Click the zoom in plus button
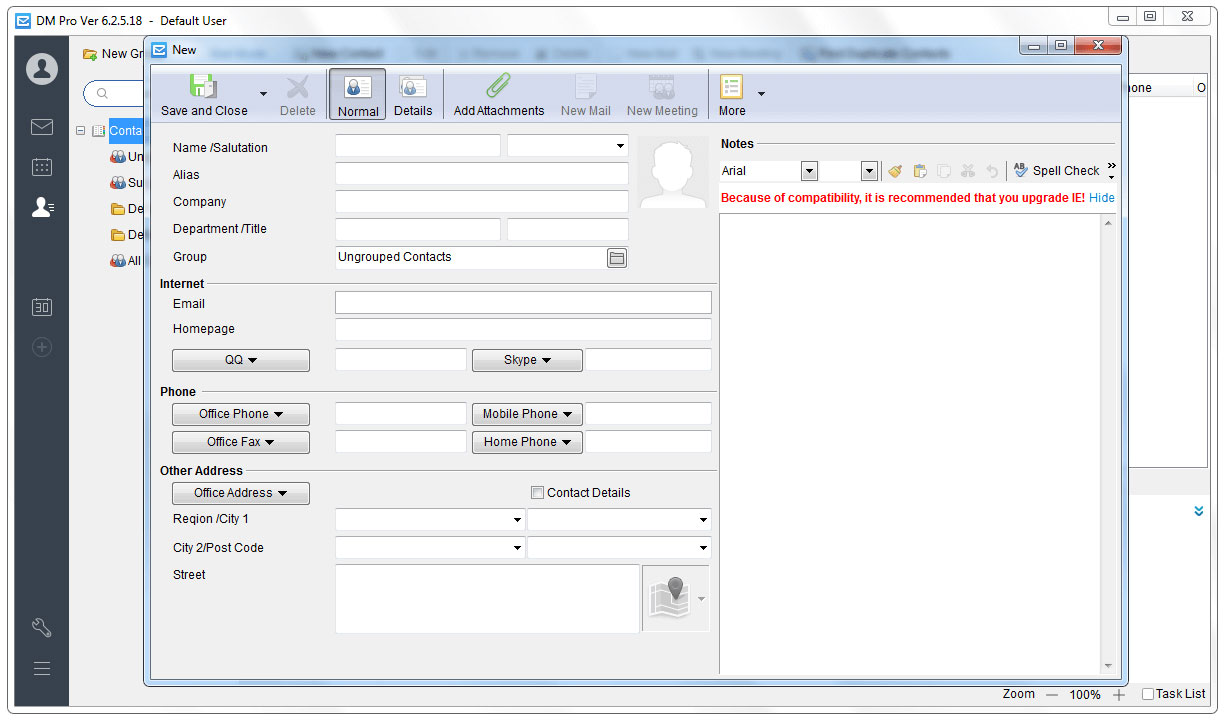The width and height of the screenshot is (1226, 721). [x=1119, y=694]
